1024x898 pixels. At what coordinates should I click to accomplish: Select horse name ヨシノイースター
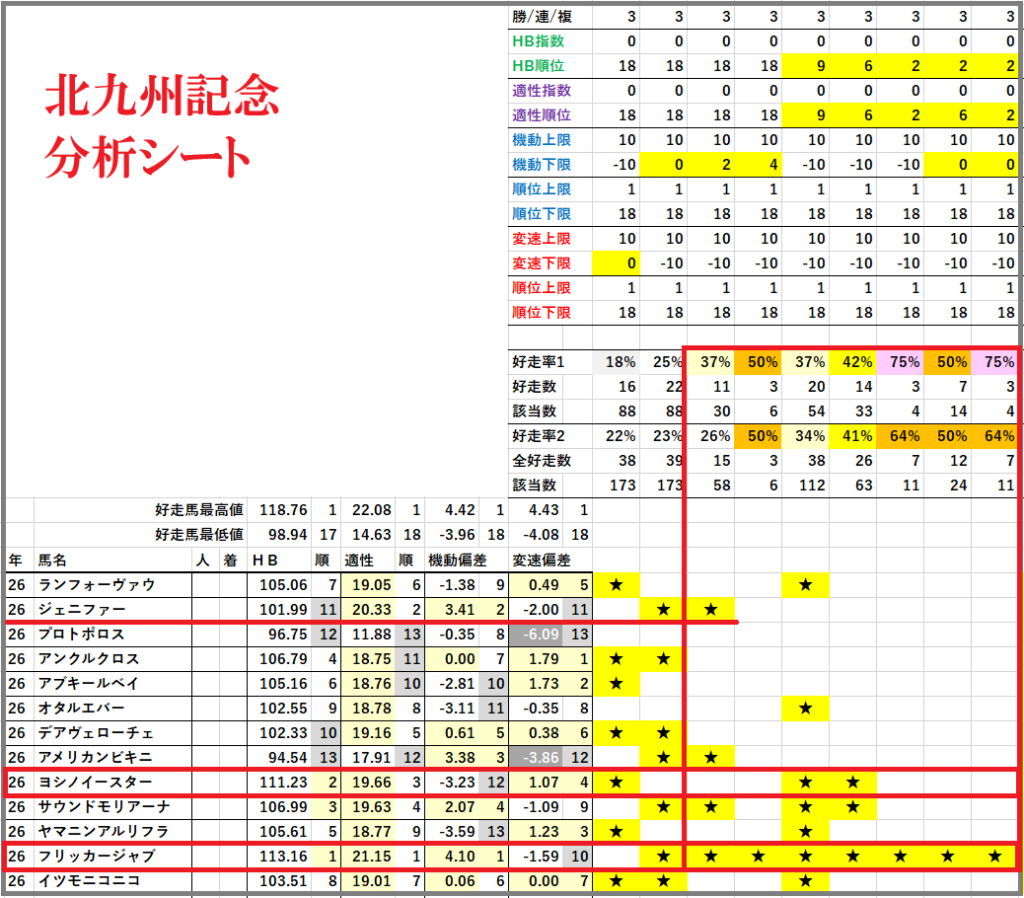pos(95,782)
